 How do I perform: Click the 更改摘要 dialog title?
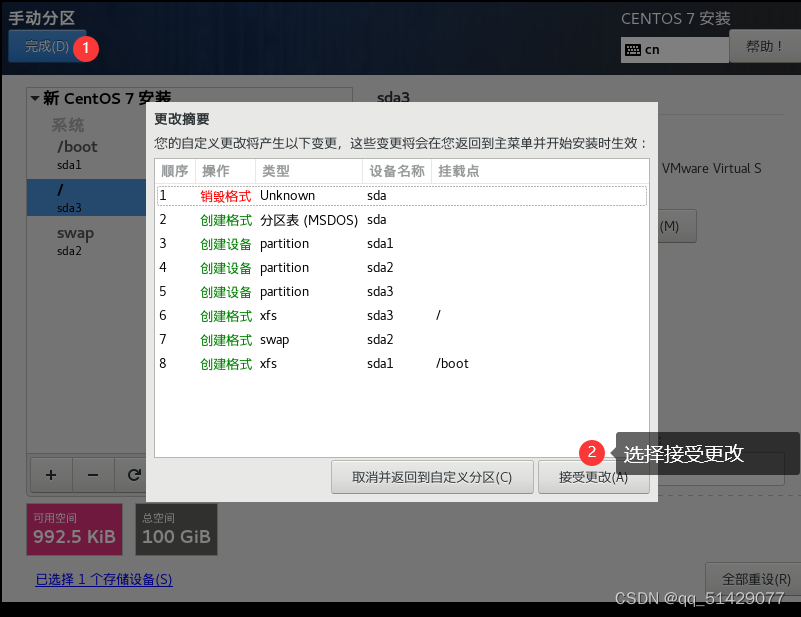coord(182,119)
